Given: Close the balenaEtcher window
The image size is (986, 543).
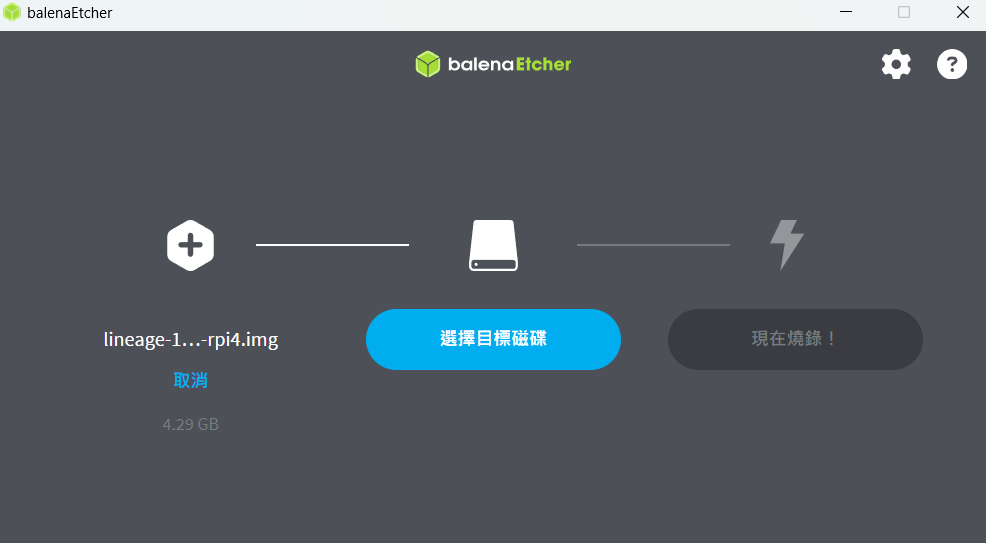Looking at the screenshot, I should point(962,12).
